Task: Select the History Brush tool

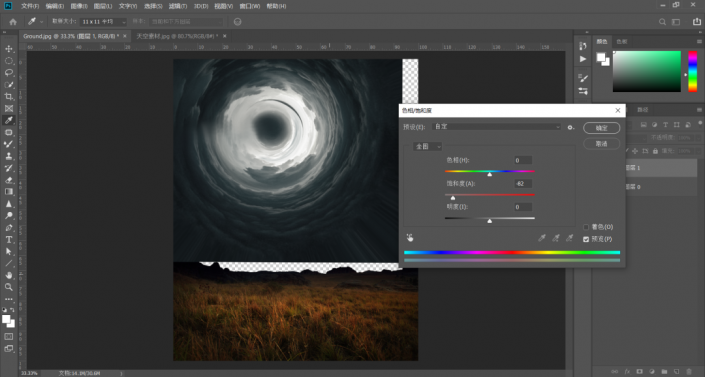Action: coord(9,168)
